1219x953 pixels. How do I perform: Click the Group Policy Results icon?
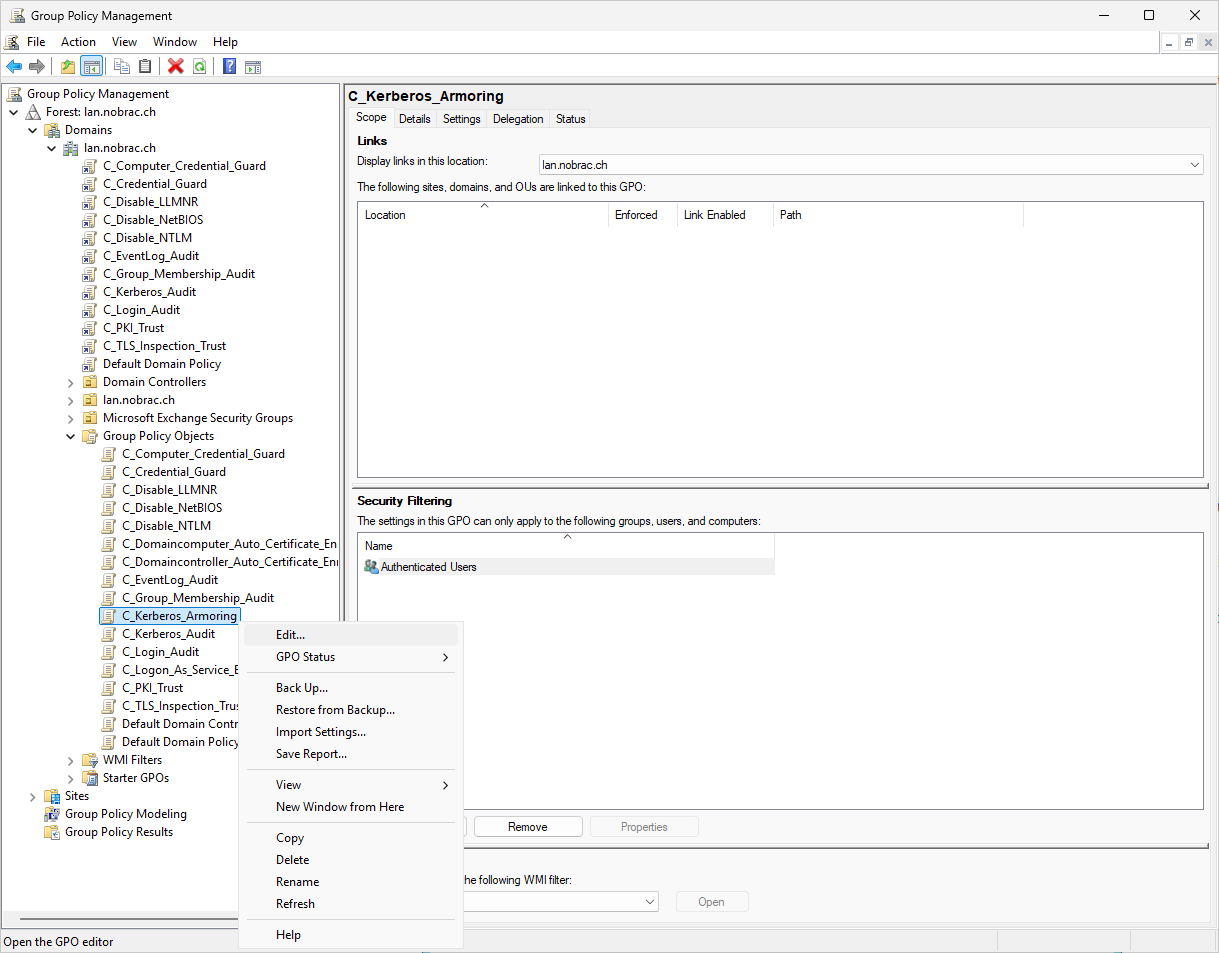[53, 832]
